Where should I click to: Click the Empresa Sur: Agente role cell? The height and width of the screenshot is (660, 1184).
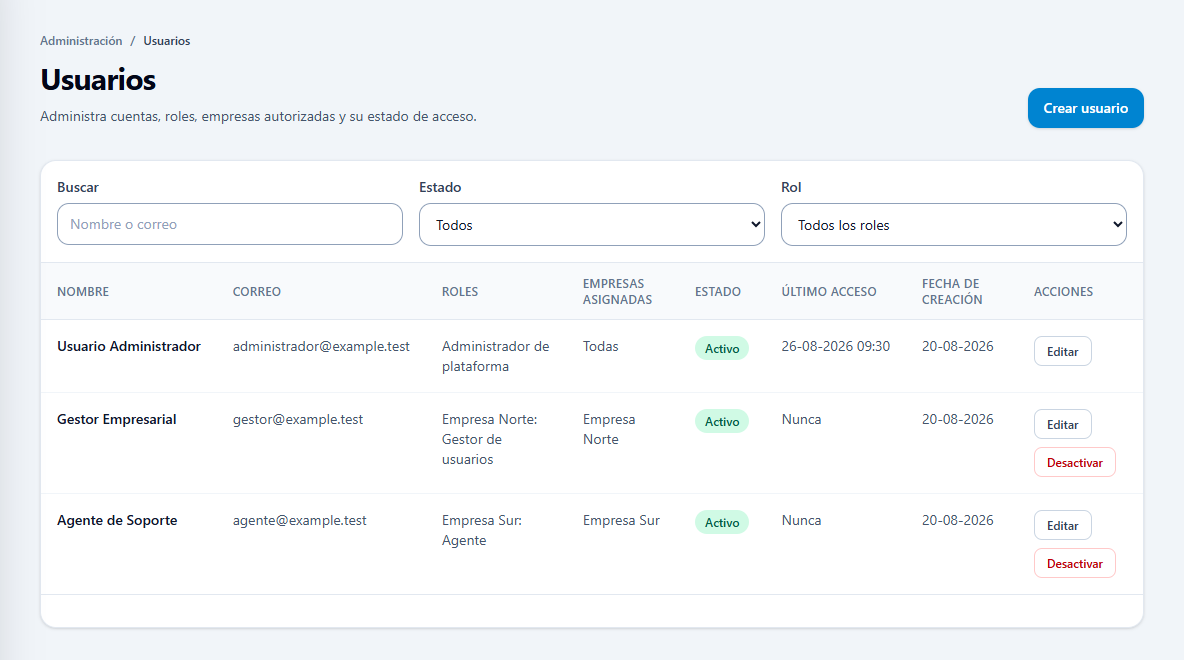click(x=482, y=530)
